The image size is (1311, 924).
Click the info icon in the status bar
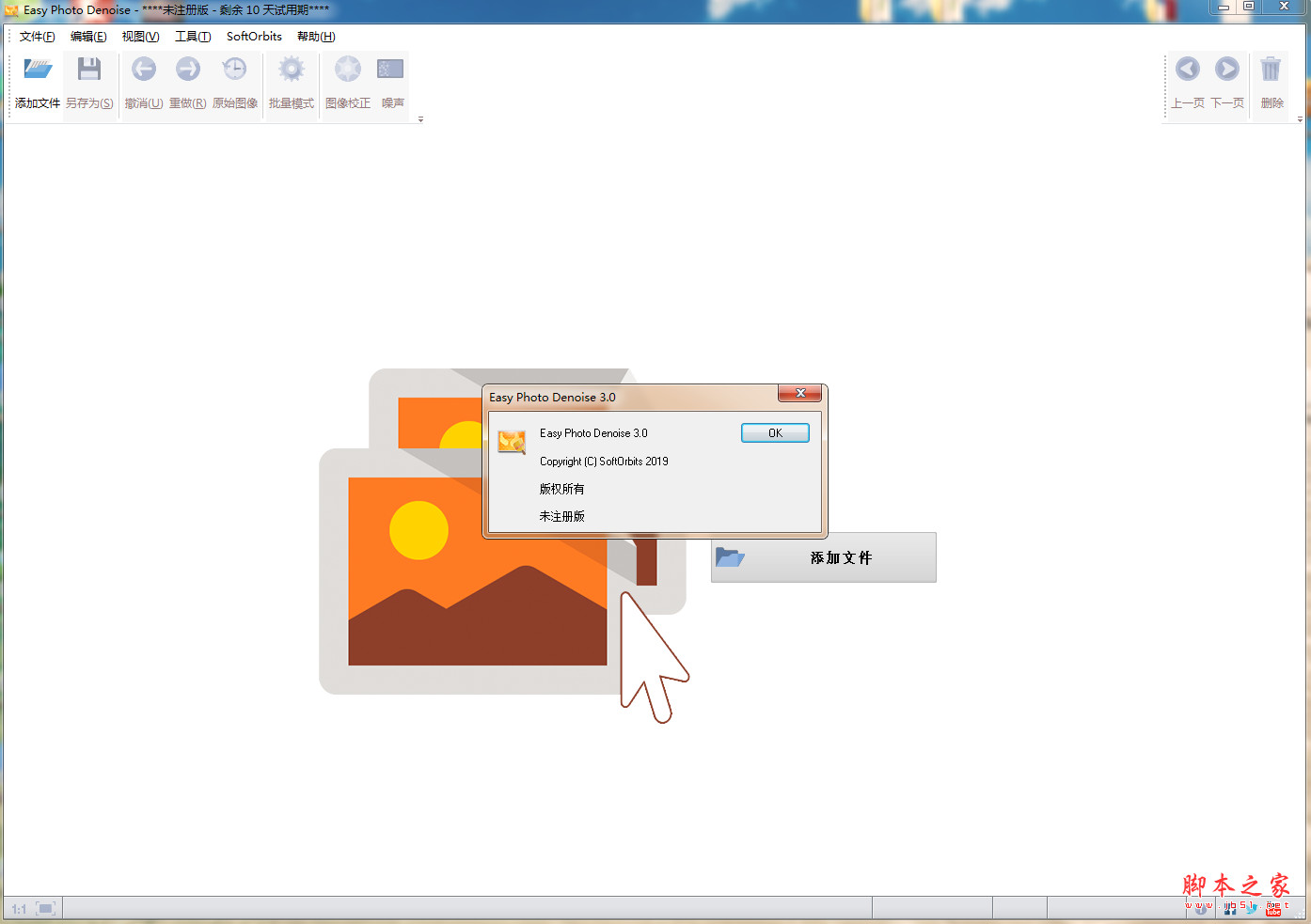click(x=1200, y=909)
